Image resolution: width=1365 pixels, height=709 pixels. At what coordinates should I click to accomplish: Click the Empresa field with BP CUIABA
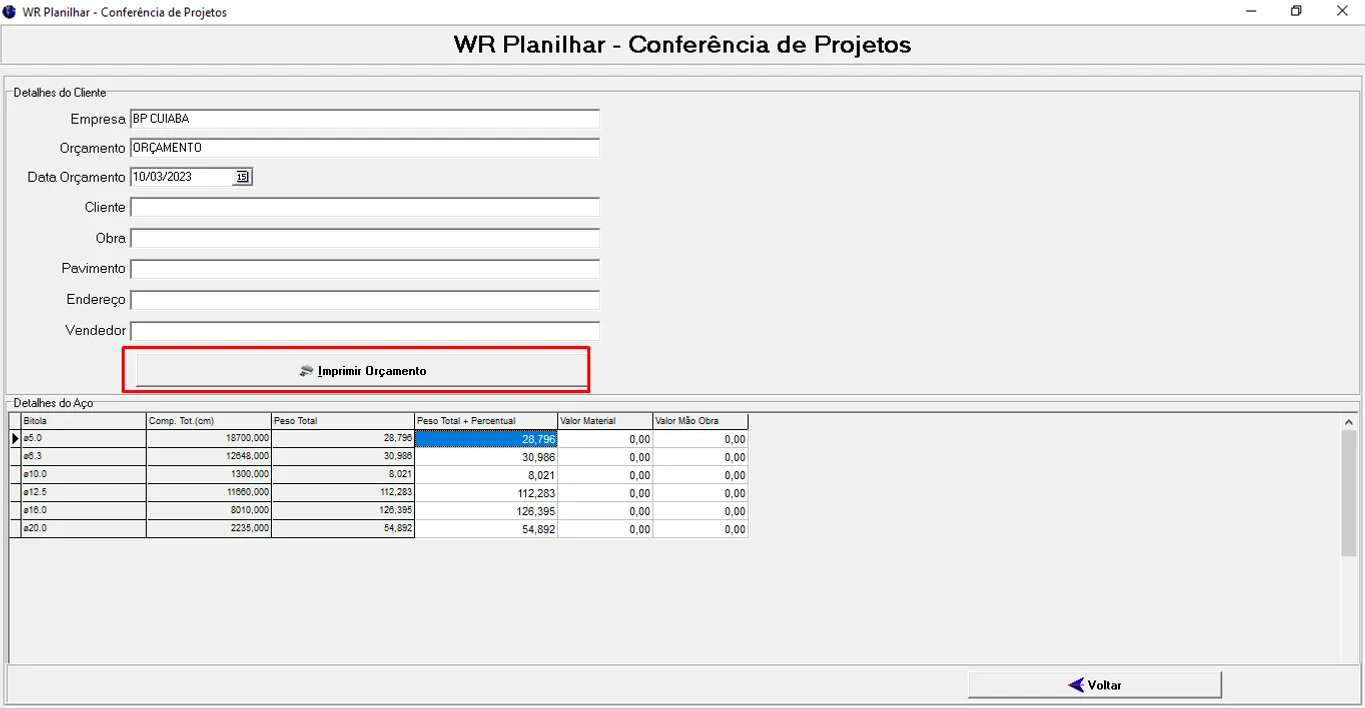364,119
